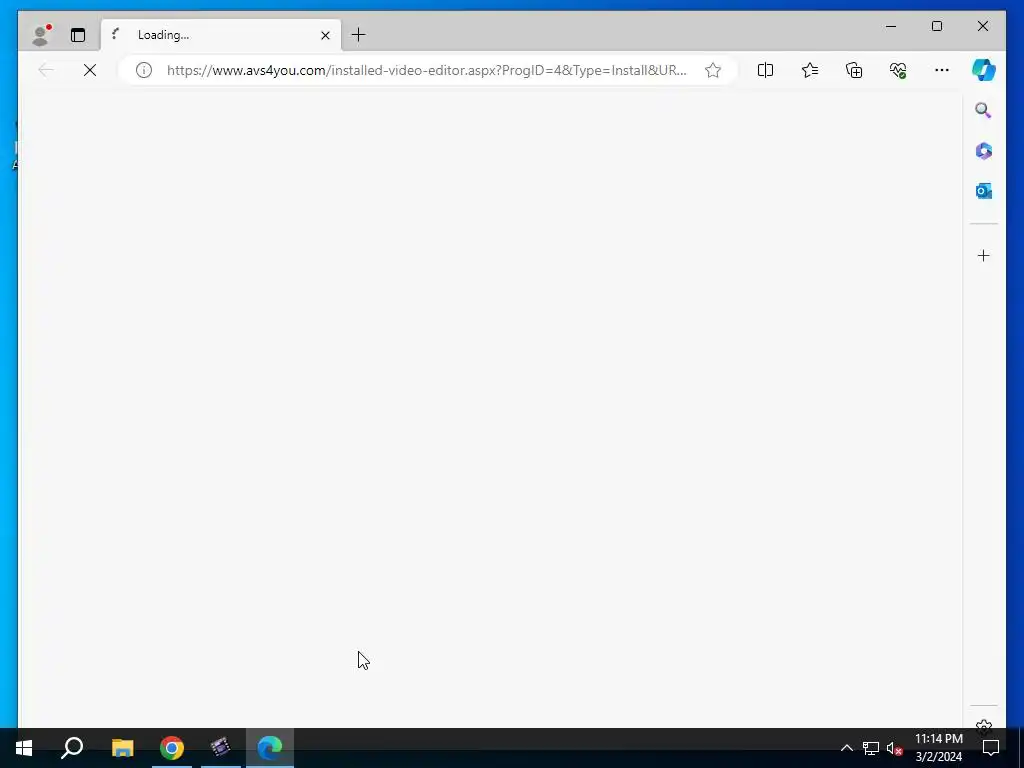Open the tab actions menu
The image size is (1024, 768).
(78, 35)
